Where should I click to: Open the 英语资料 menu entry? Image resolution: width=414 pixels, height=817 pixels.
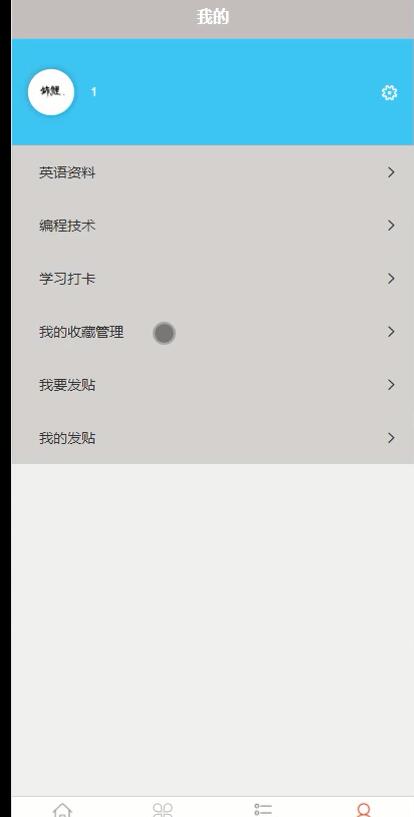tap(212, 172)
